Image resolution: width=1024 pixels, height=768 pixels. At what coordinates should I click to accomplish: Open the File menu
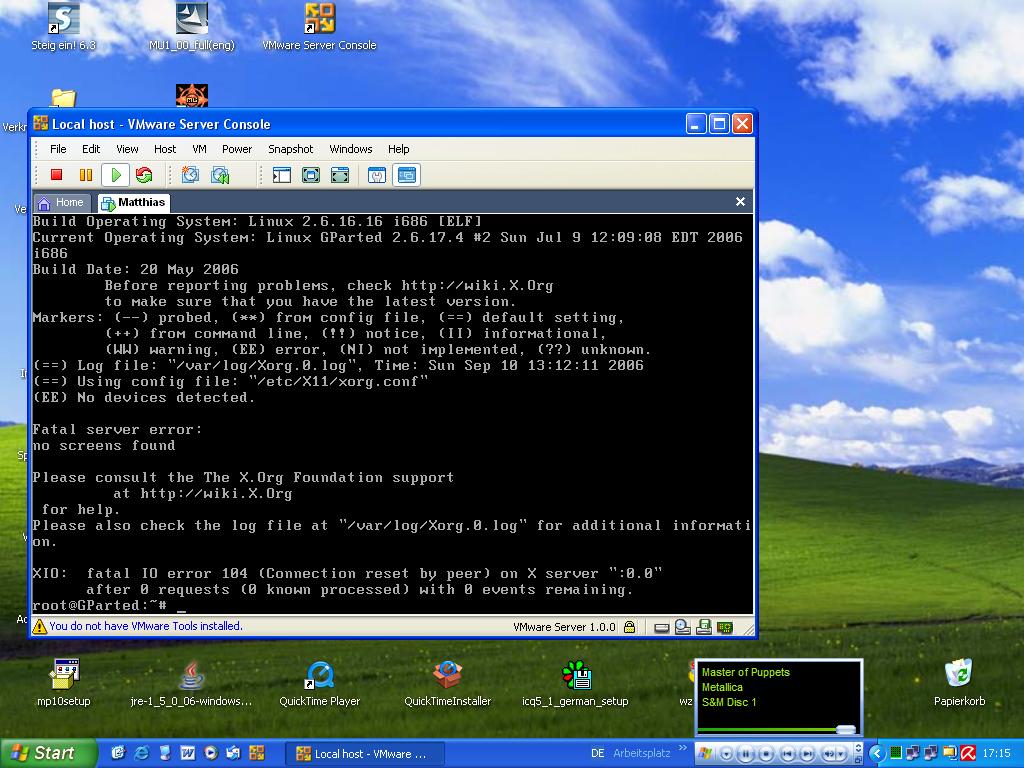tap(58, 149)
